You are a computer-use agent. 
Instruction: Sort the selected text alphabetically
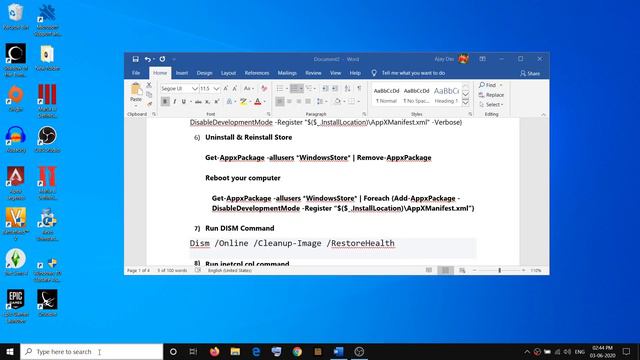347,89
